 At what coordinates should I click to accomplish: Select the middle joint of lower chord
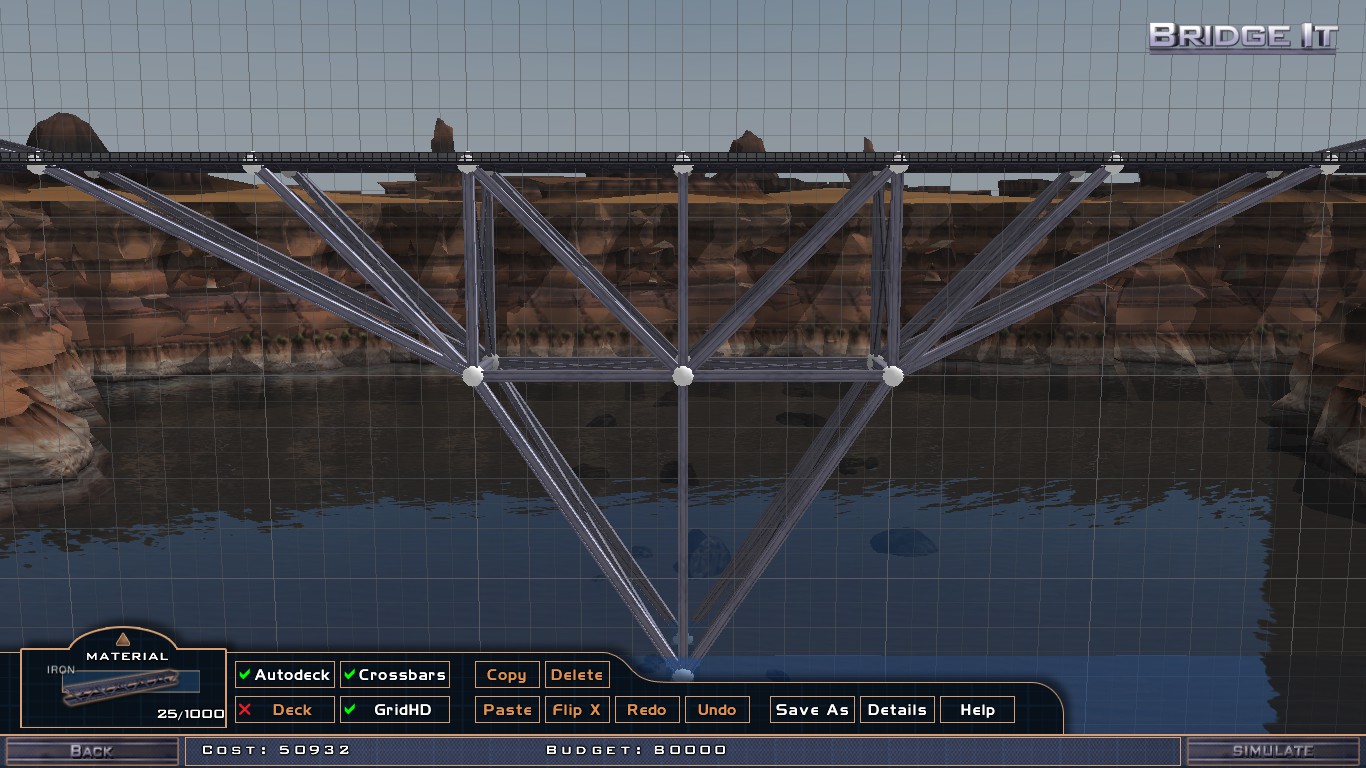pos(683,375)
